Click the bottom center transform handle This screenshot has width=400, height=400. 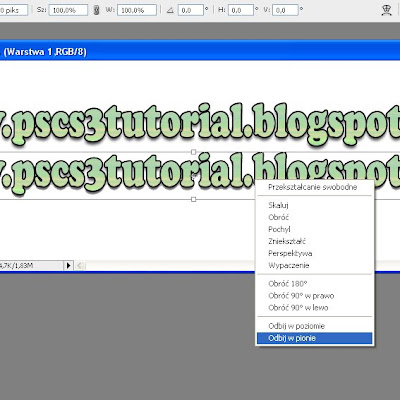[193, 199]
